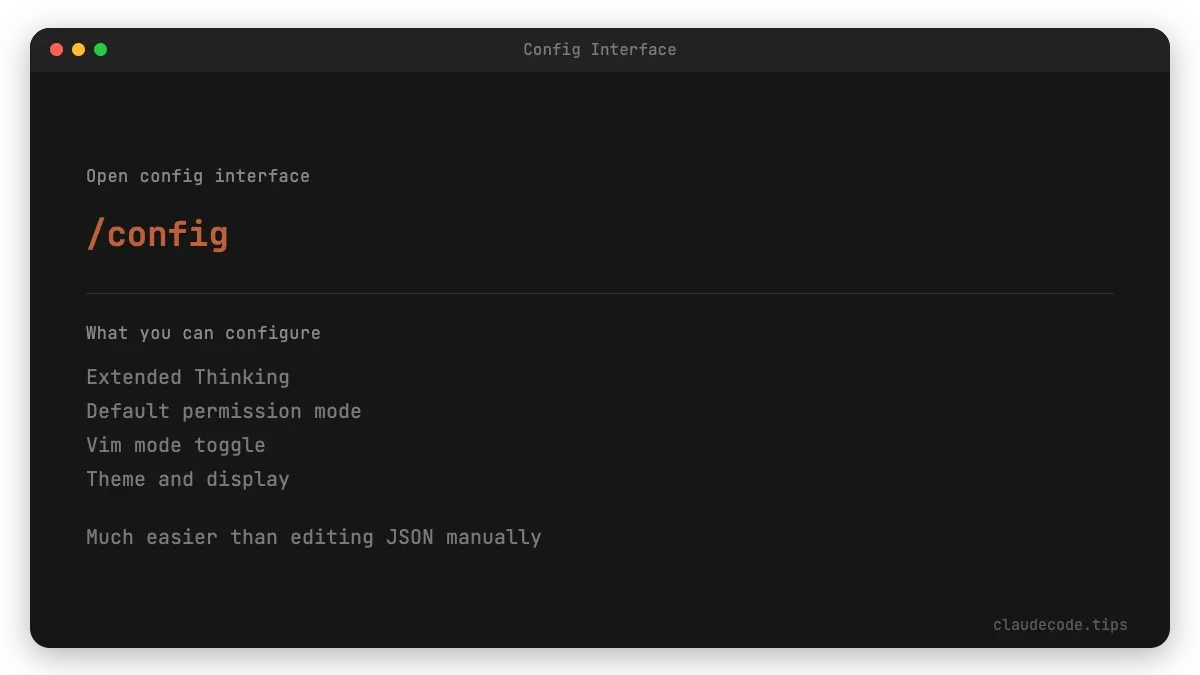Click the yellow minimize window button
Screen dimensions: 1200x675
[x=78, y=47]
